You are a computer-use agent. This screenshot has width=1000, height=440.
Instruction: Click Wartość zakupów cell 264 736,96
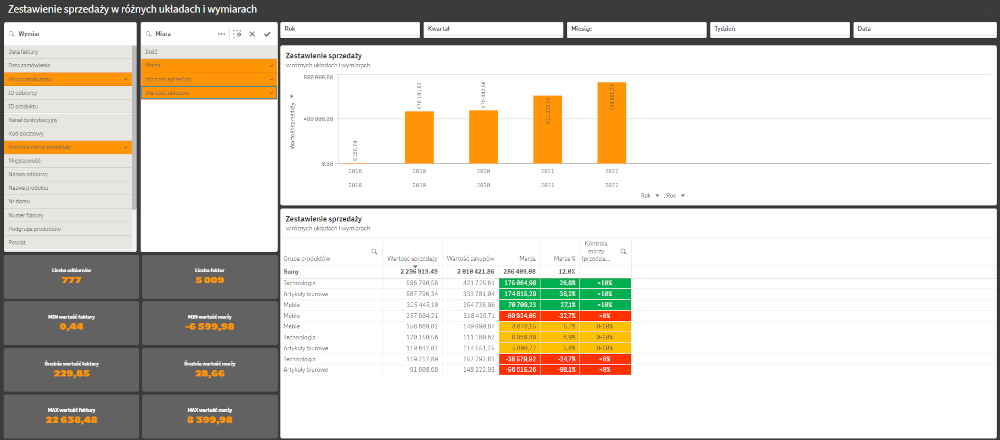click(471, 304)
